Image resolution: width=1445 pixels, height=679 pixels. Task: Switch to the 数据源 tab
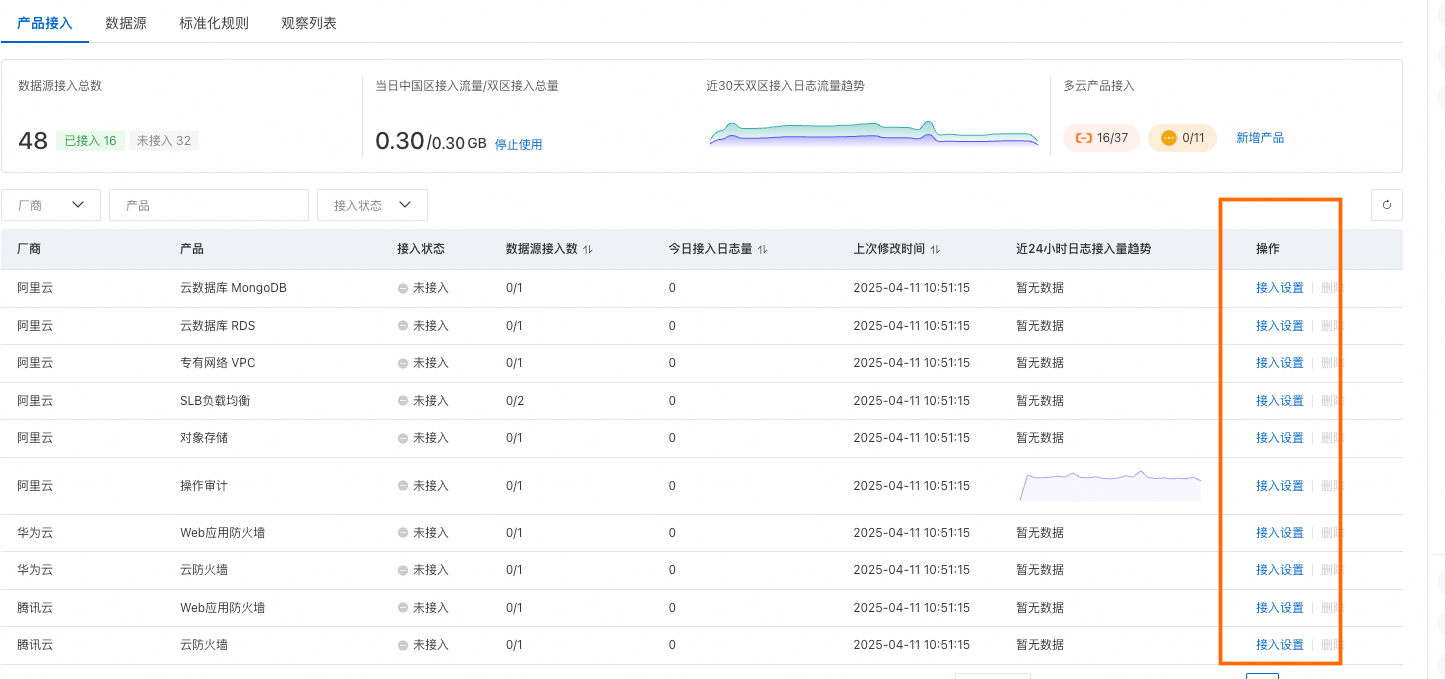126,22
